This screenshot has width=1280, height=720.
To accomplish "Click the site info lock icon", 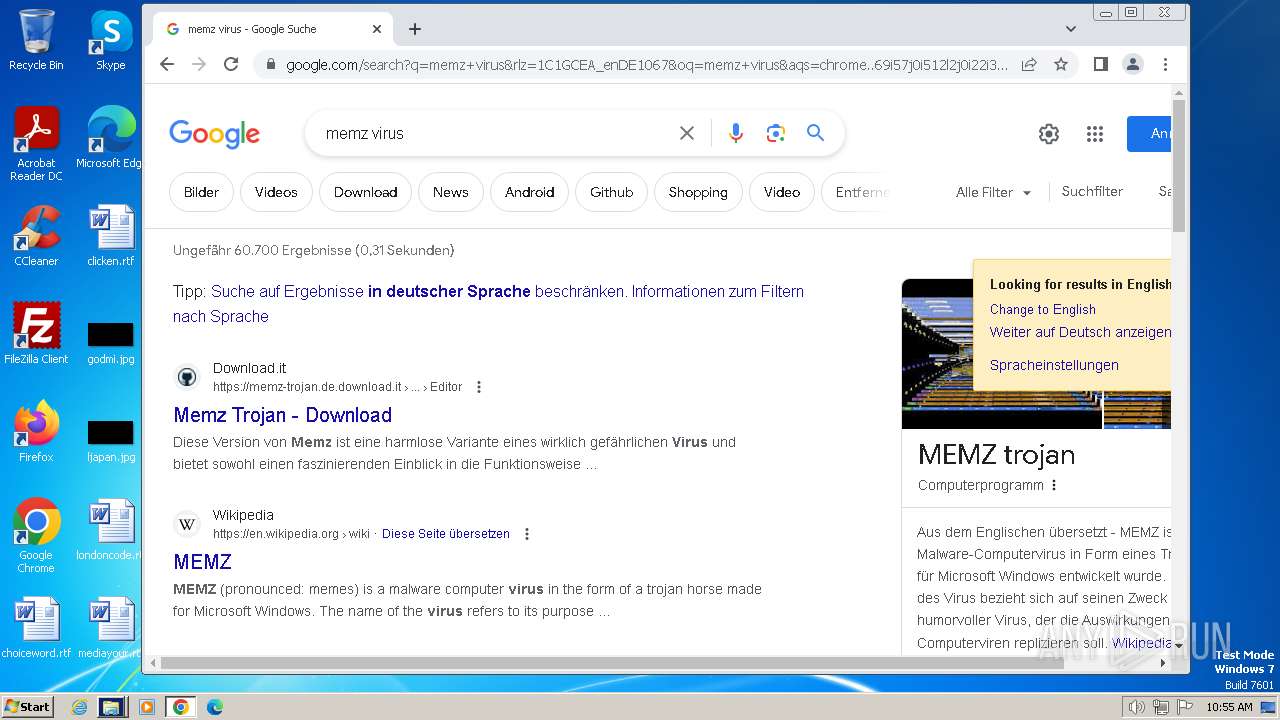I will point(270,64).
